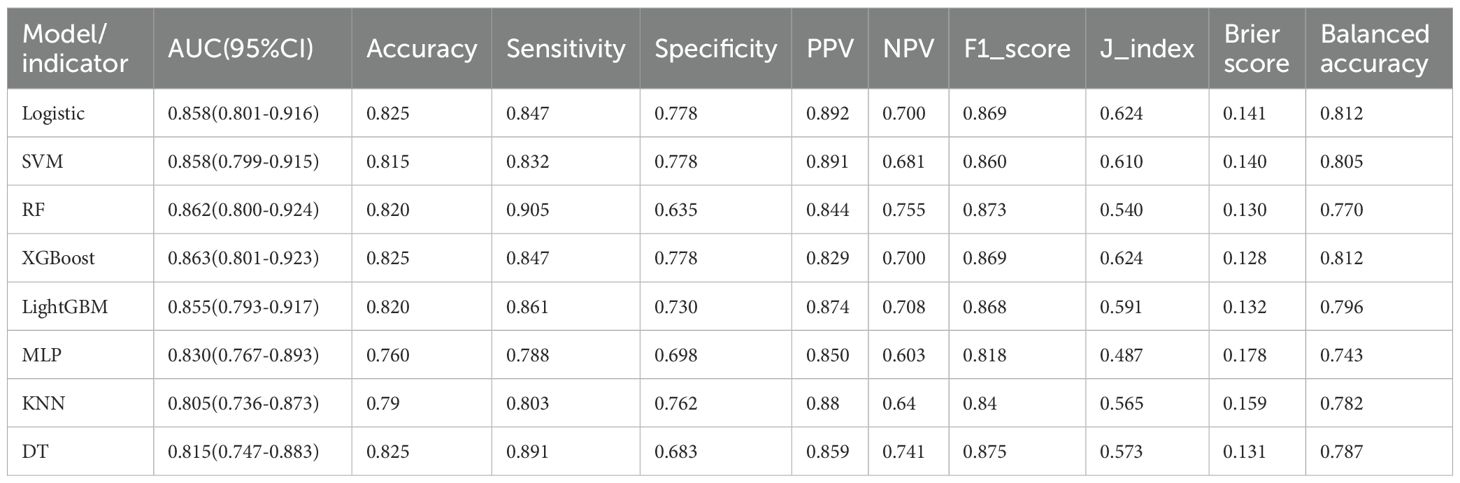Click the SVM model cell
The height and width of the screenshot is (483, 1460).
[x=43, y=162]
